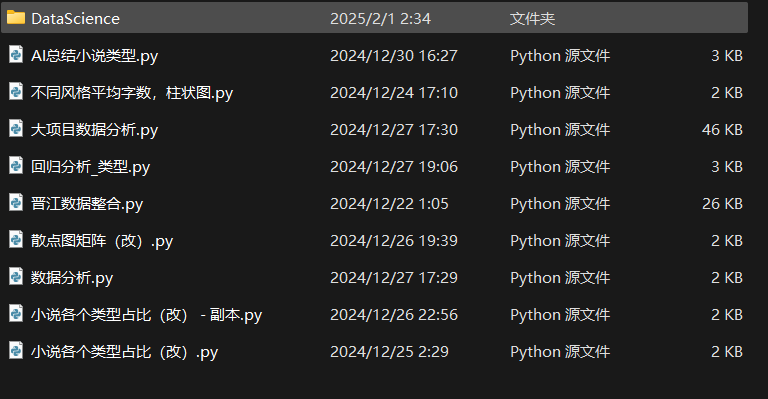Click the file icon for 回归分析_类型.py
This screenshot has width=768, height=399.
point(16,165)
